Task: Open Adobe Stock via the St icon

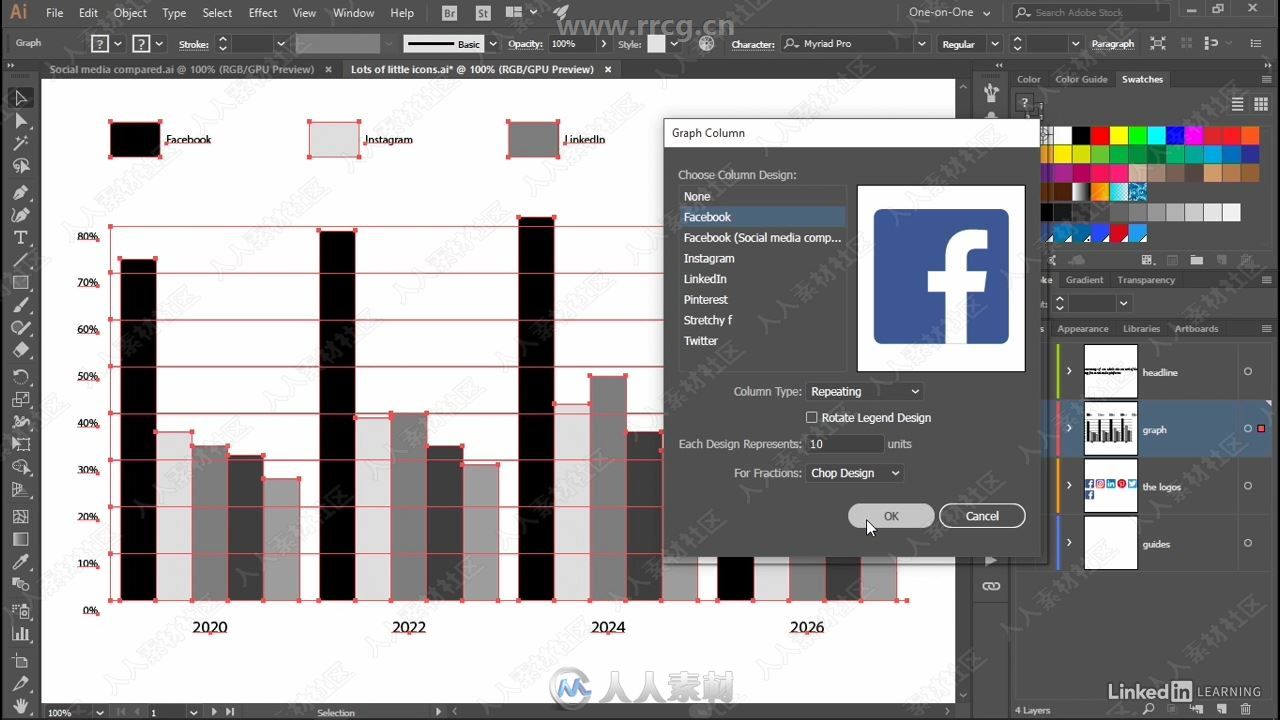Action: [x=483, y=13]
